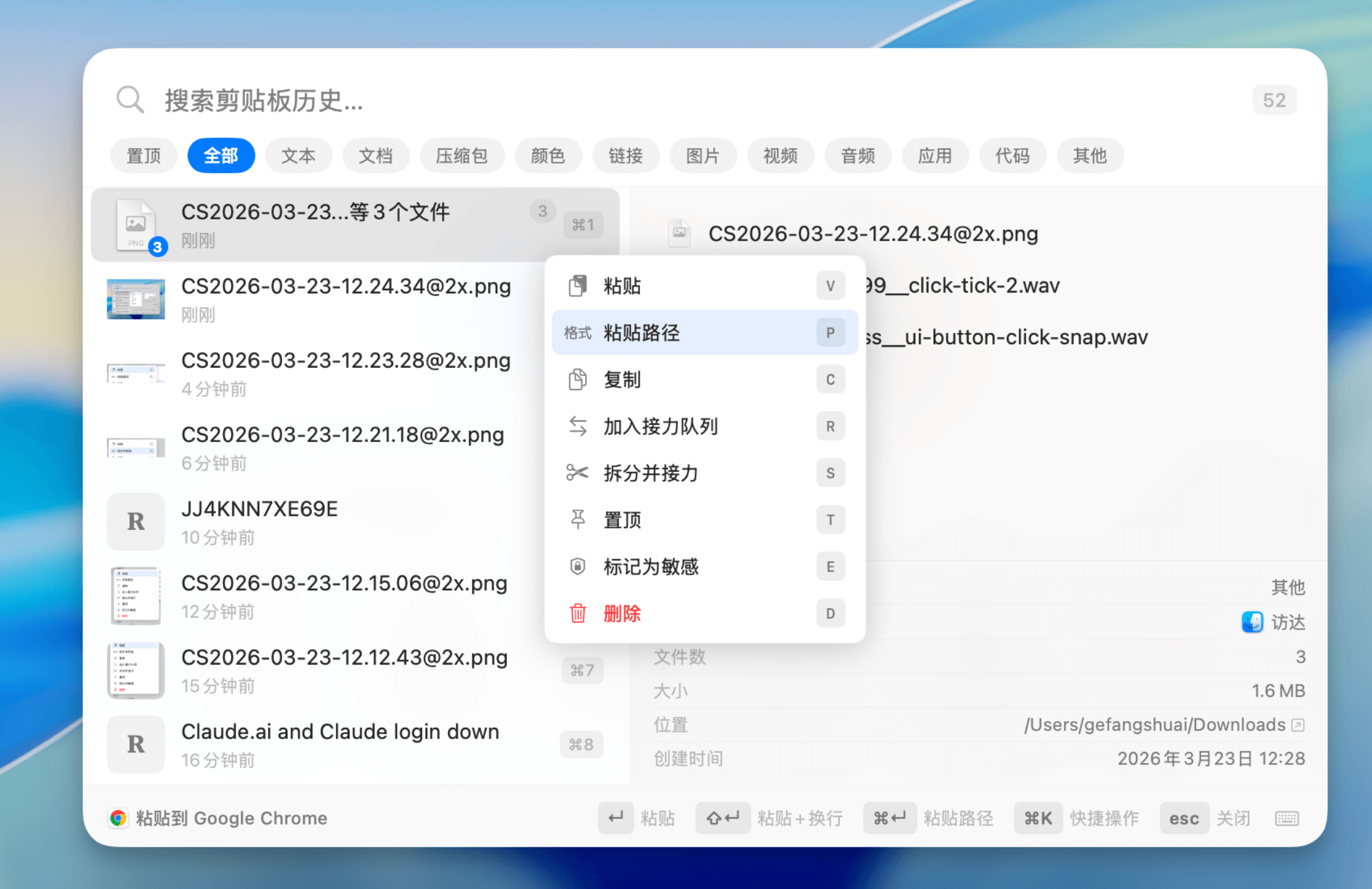Click the shield lock icon for 标记为敏感

578,567
